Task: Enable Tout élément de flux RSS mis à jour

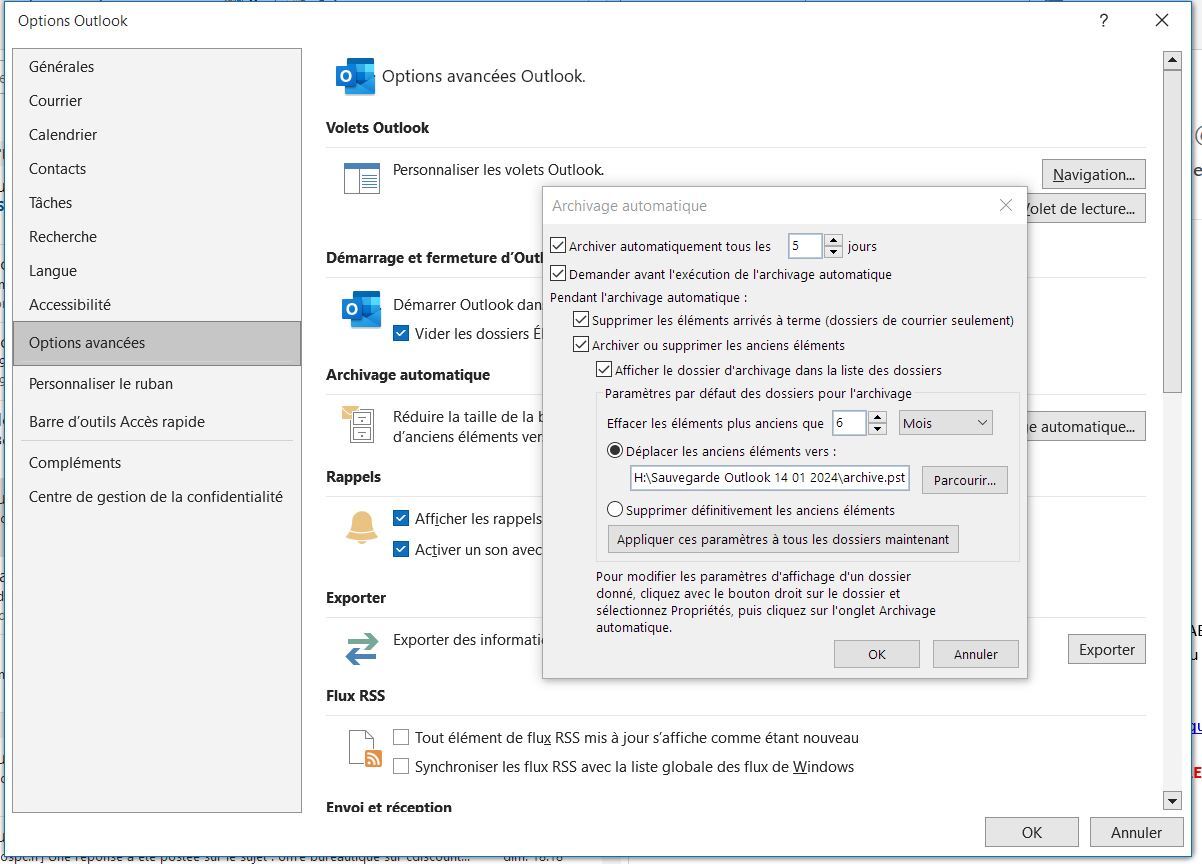Action: pyautogui.click(x=401, y=737)
